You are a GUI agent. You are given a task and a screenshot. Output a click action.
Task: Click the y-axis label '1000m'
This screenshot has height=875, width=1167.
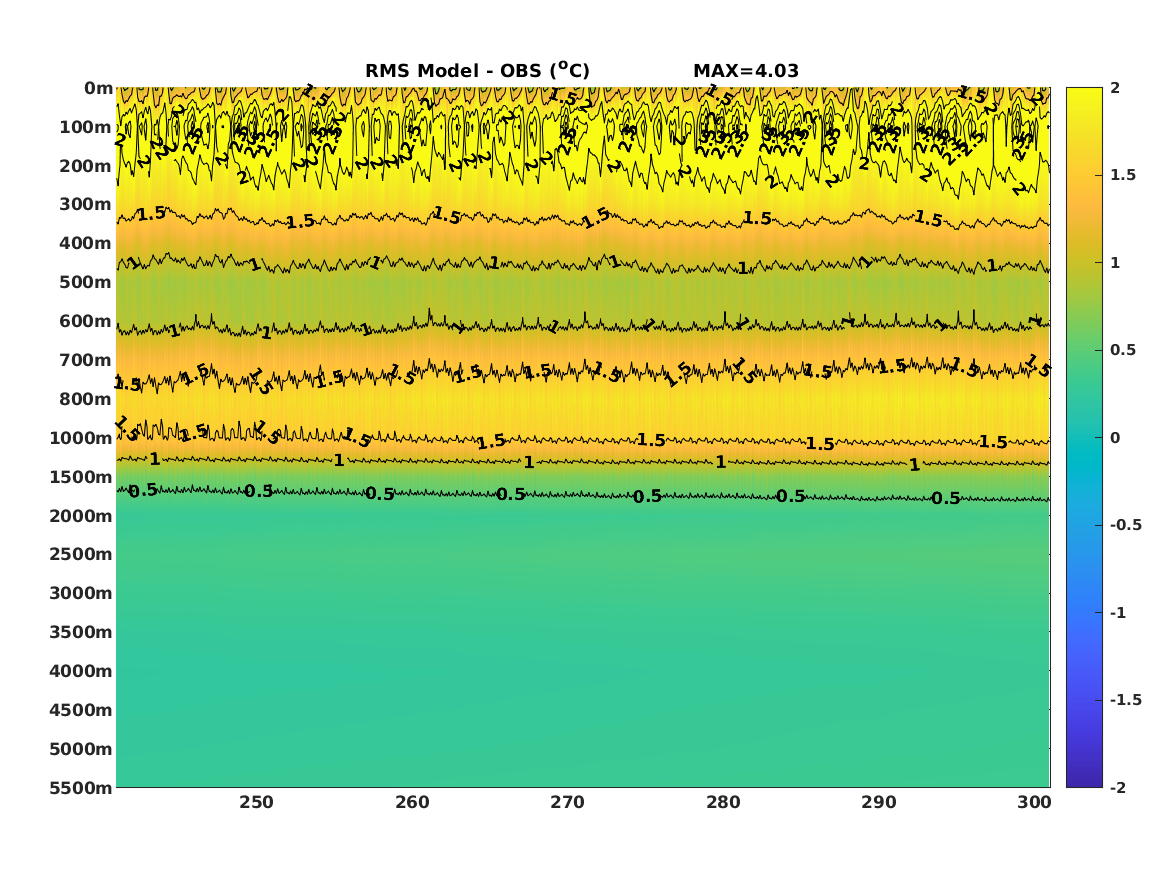(81, 438)
